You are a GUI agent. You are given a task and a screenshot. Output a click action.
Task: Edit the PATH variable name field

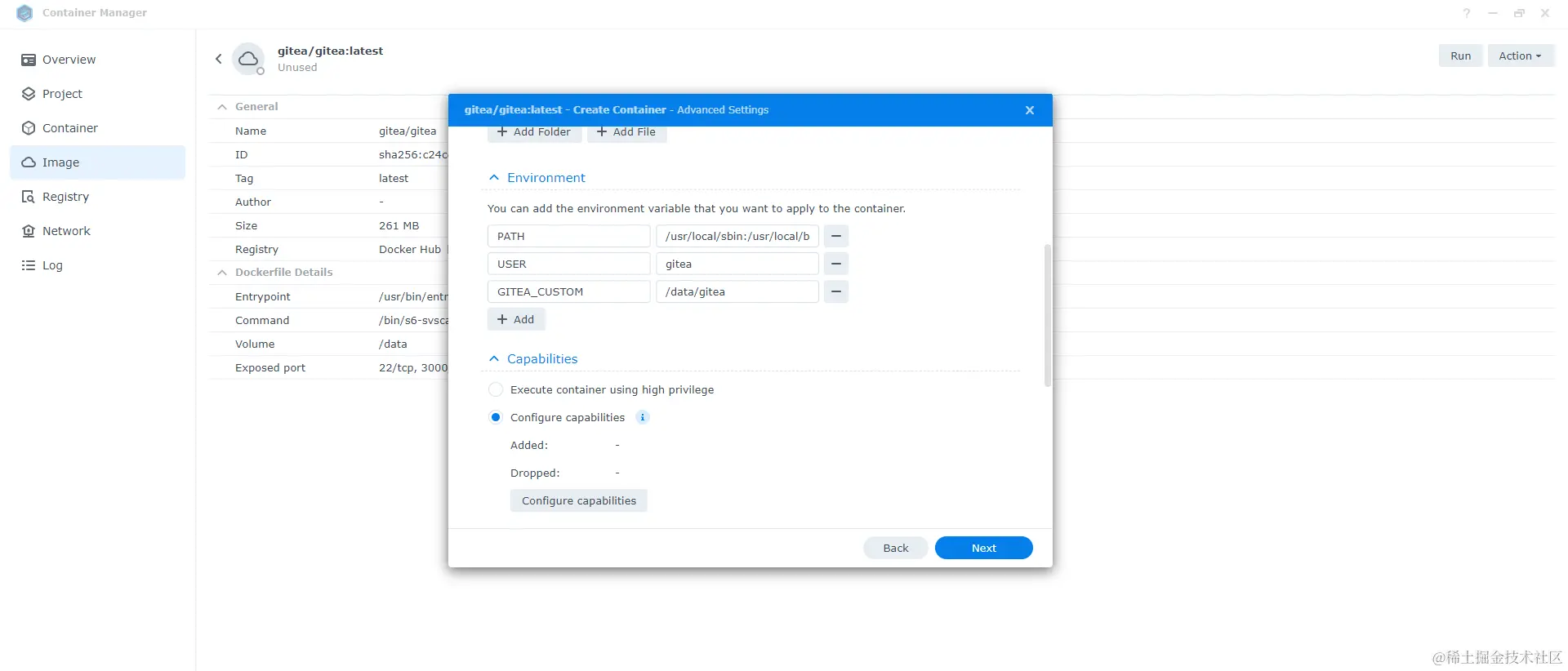(x=568, y=236)
